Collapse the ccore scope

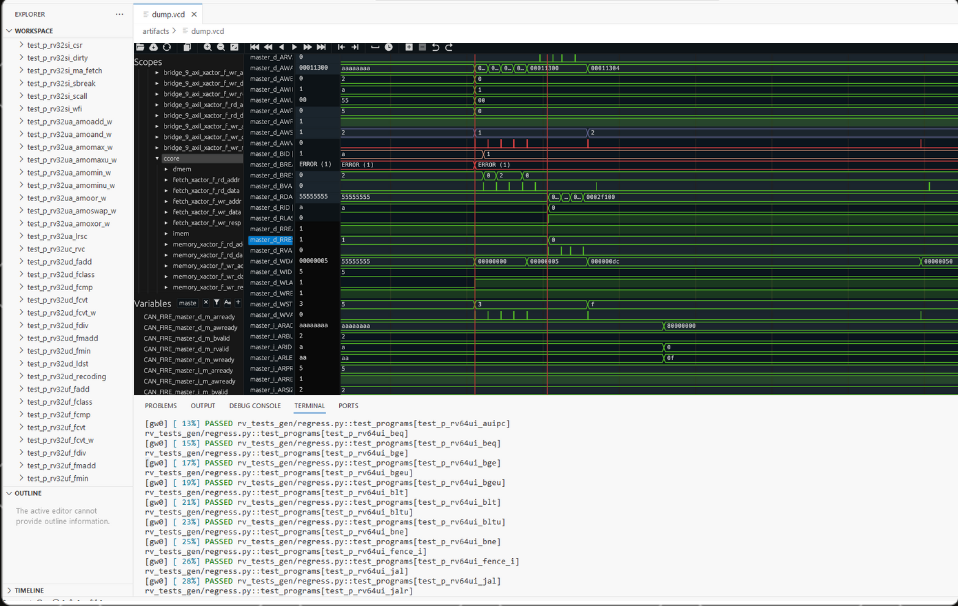click(x=157, y=158)
